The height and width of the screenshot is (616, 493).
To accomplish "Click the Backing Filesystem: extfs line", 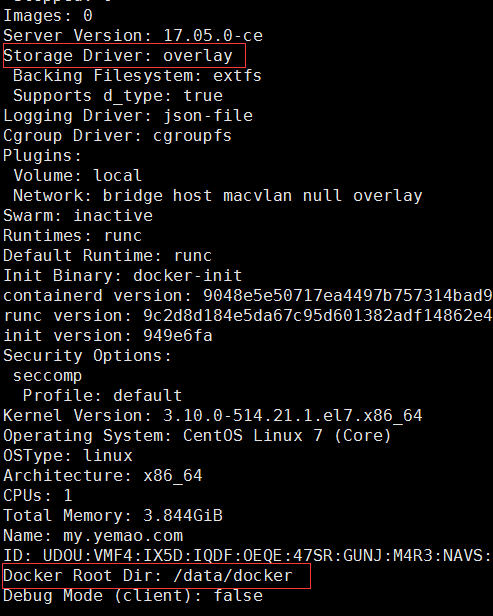I will pos(137,76).
